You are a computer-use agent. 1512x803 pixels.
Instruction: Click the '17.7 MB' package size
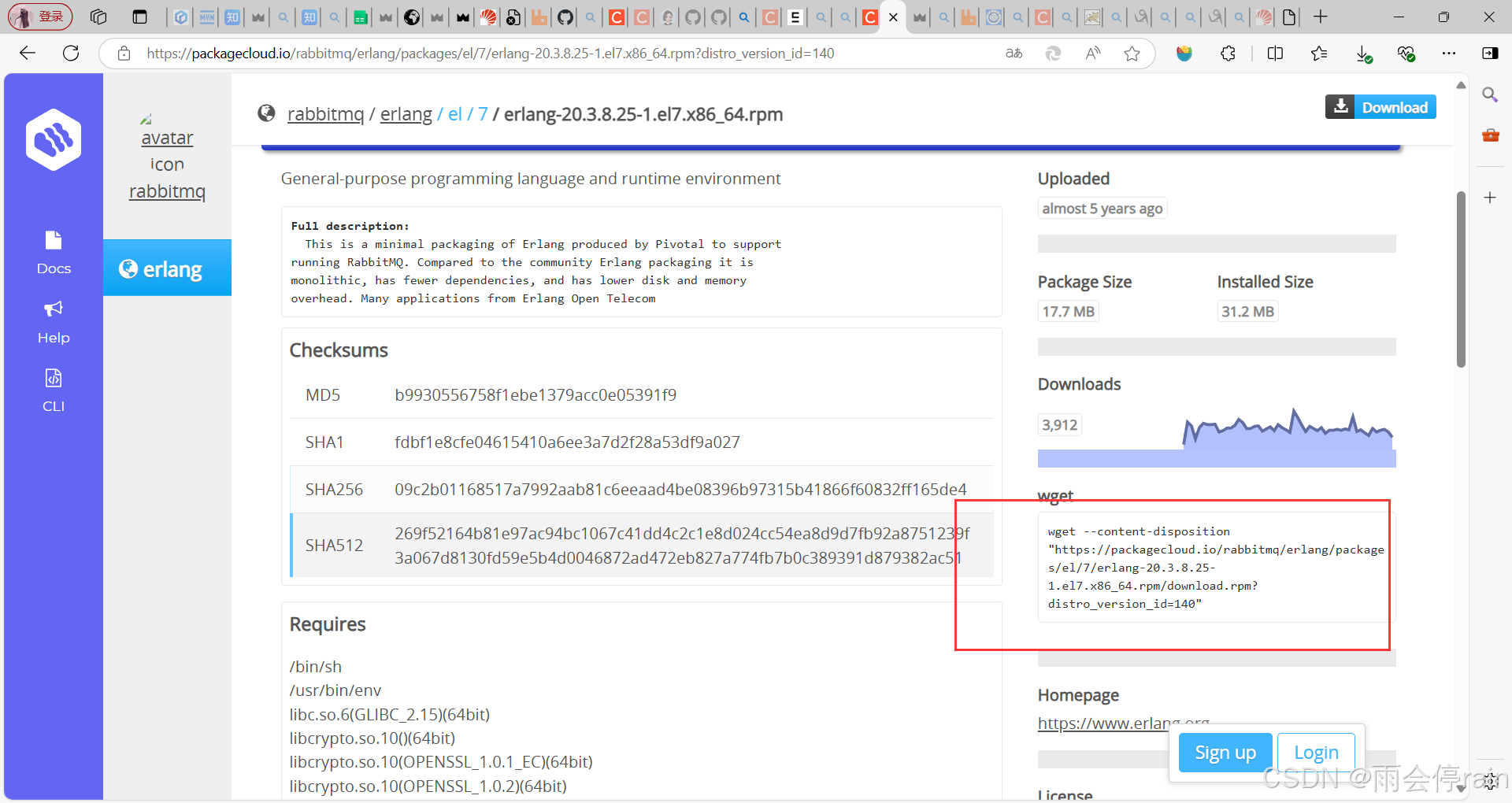[1068, 312]
